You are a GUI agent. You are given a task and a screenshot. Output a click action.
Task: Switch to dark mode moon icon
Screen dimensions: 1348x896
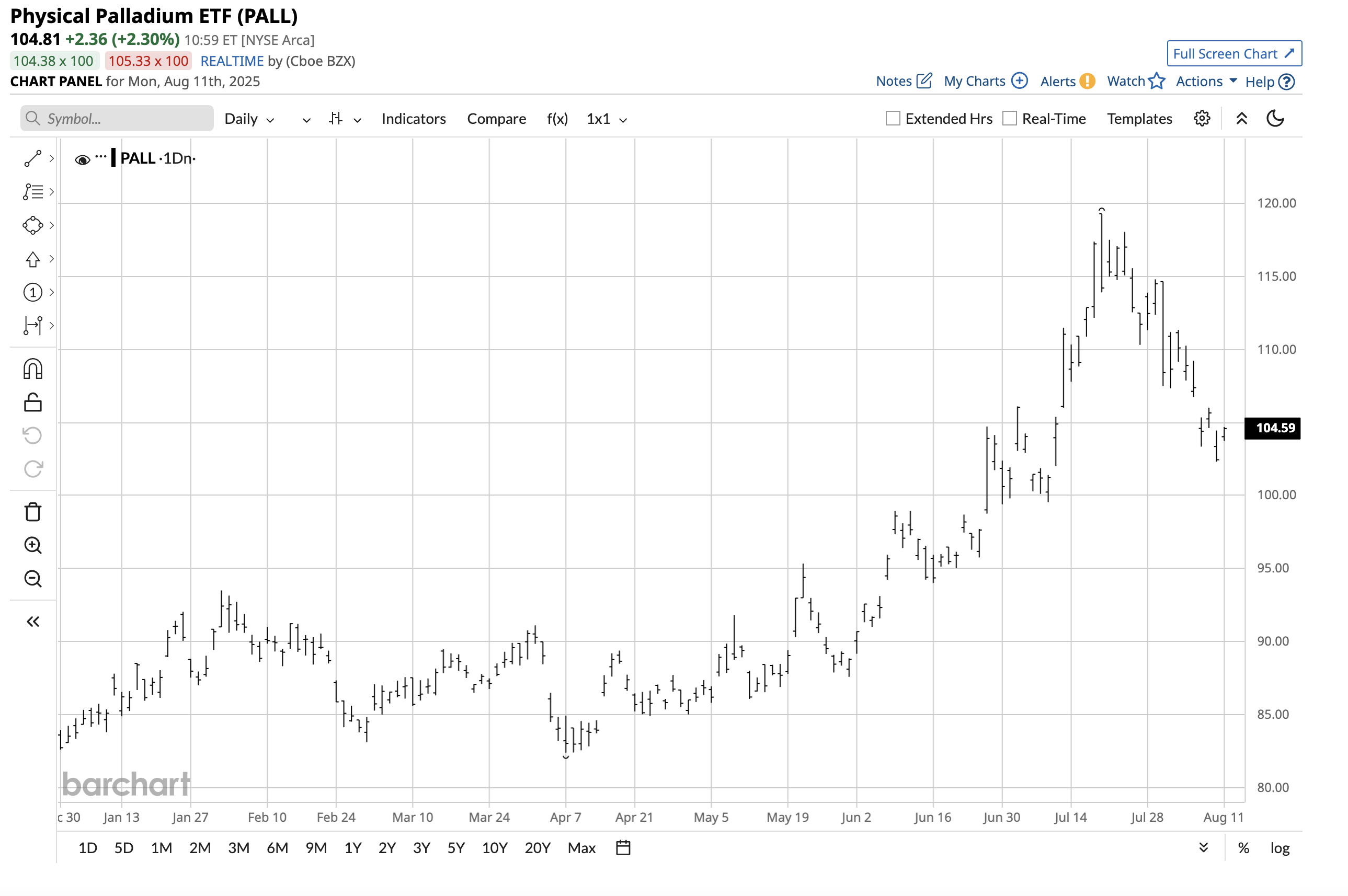1275,118
